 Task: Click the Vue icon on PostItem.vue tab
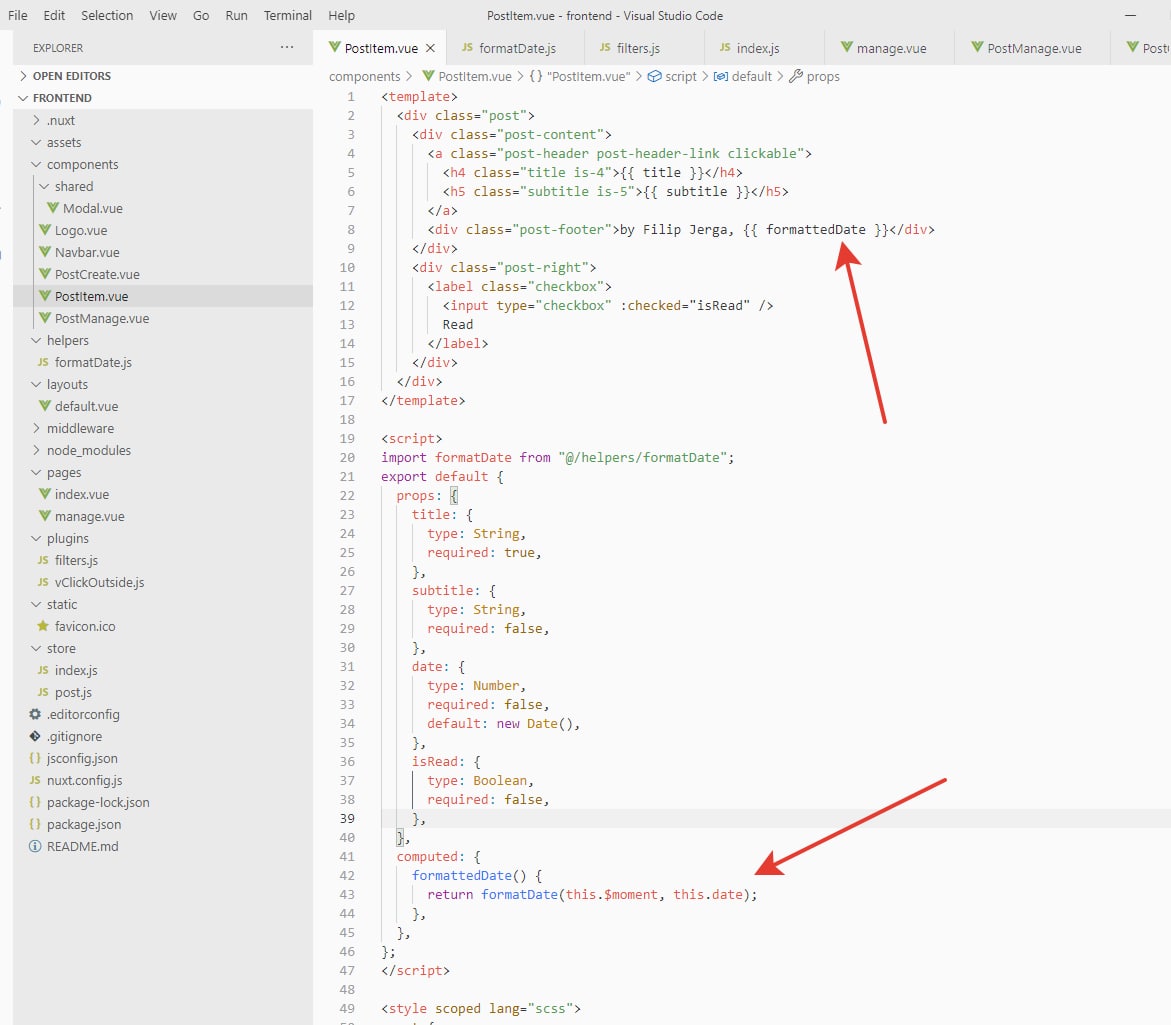[x=335, y=47]
